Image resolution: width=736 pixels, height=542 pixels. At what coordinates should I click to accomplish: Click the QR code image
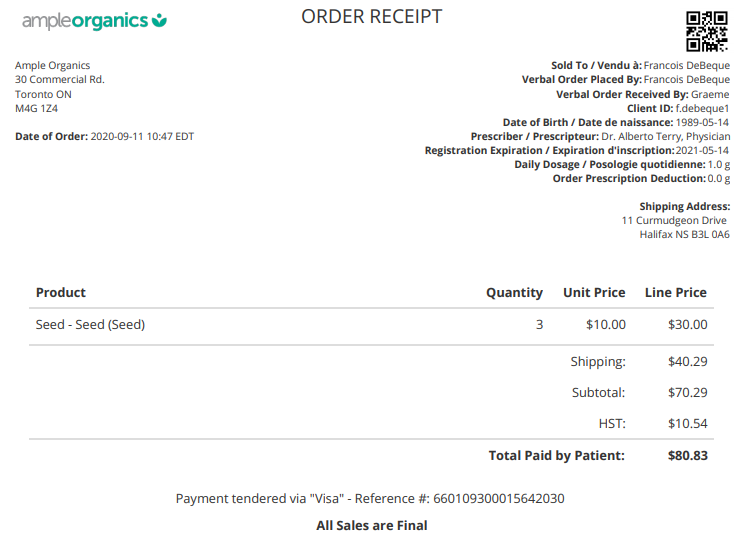tap(706, 31)
